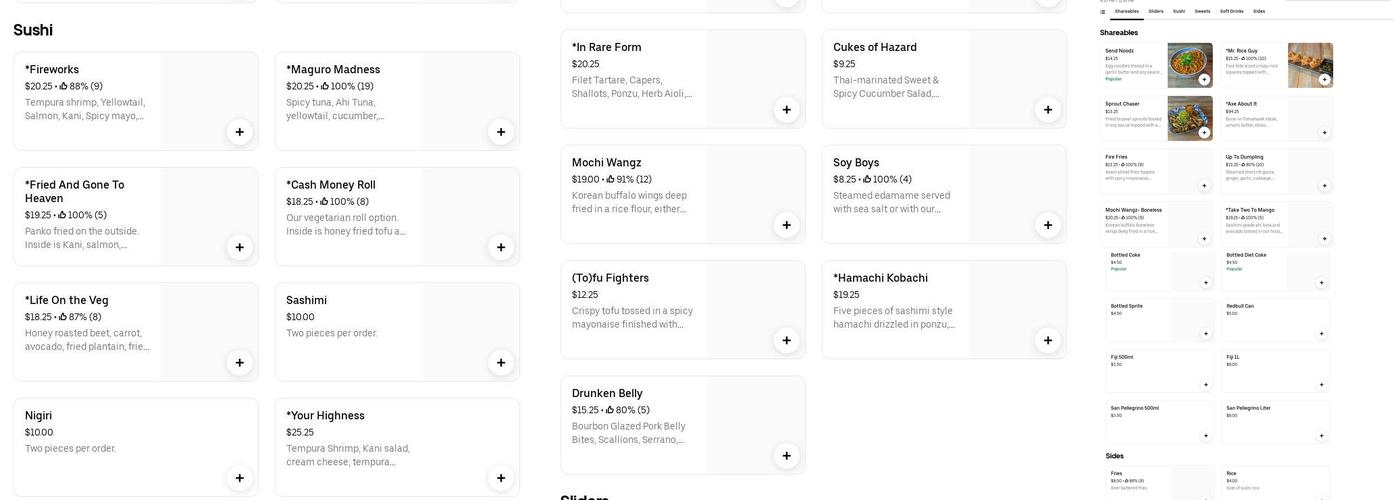Add (To)fu Fighters to the order
The width and height of the screenshot is (1400, 500).
pos(786,340)
